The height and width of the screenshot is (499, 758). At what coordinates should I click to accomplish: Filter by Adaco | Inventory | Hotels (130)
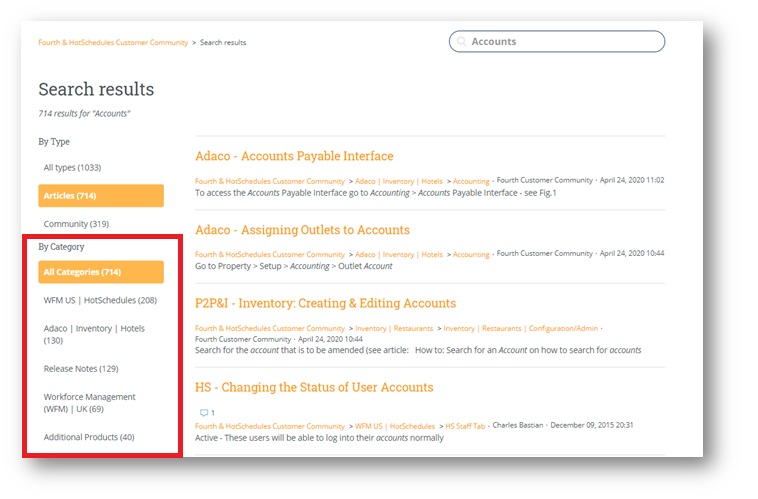(94, 334)
